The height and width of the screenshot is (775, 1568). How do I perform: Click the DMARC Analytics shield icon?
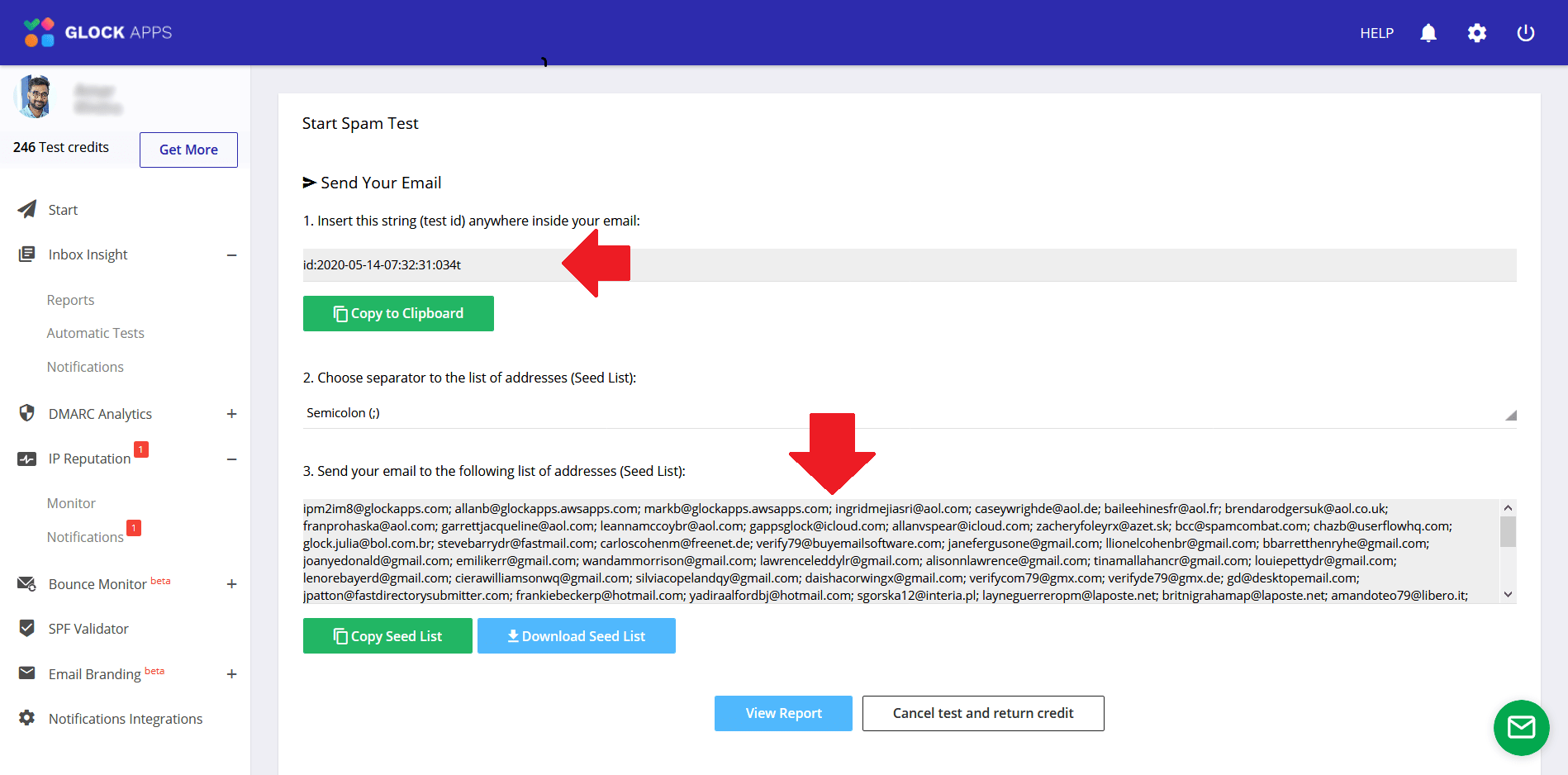26,413
